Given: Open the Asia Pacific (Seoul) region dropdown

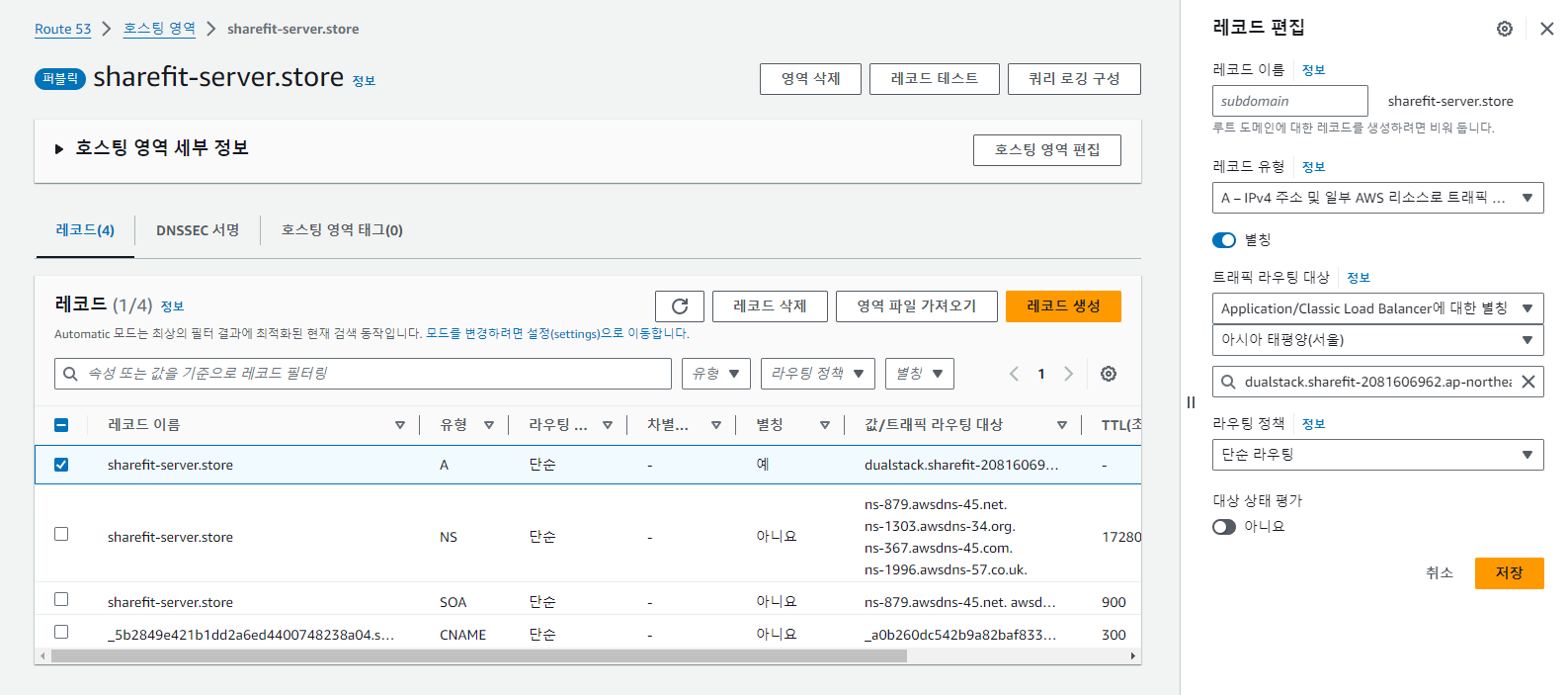Looking at the screenshot, I should 1378,340.
